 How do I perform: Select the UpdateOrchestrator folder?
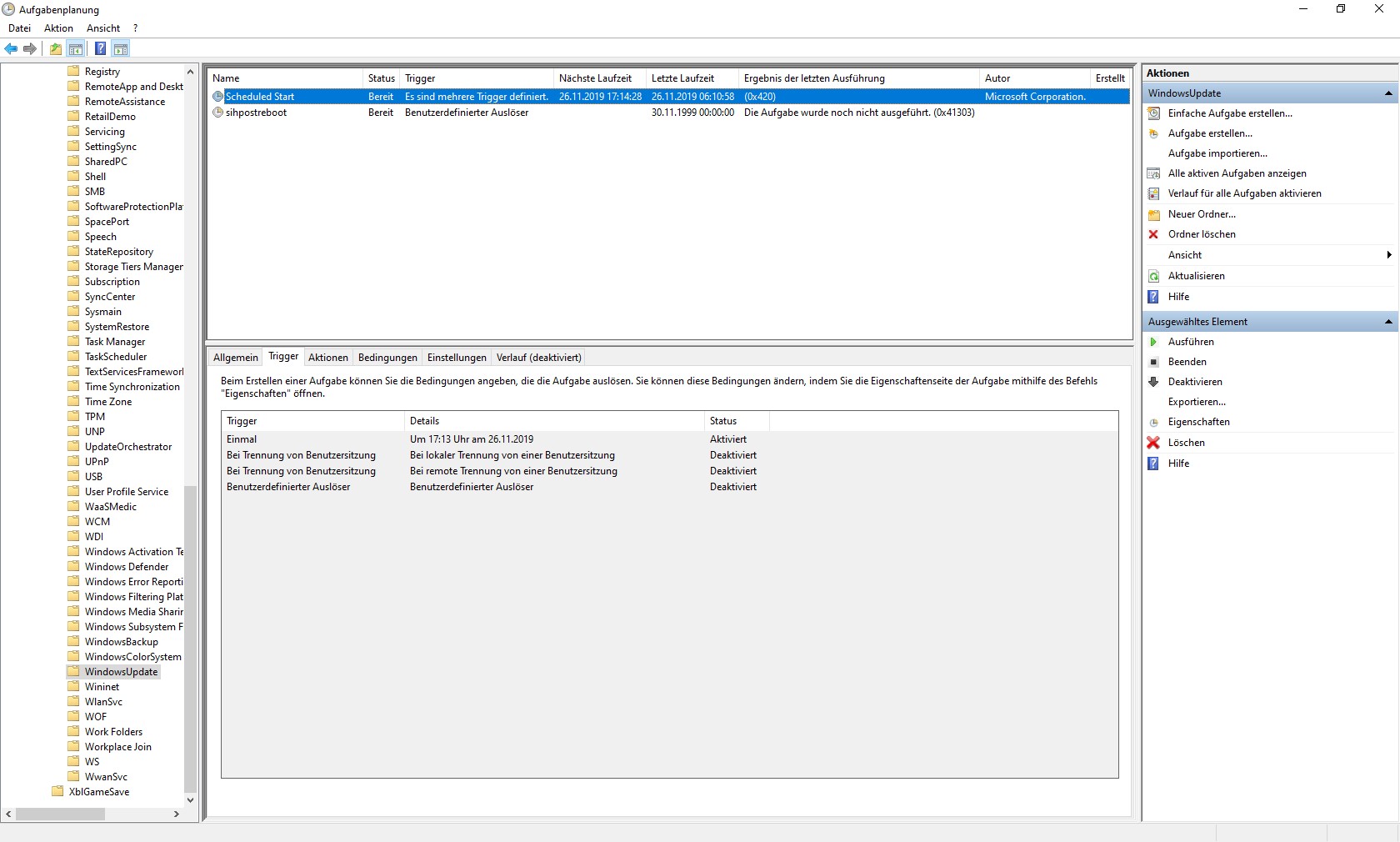[x=128, y=447]
